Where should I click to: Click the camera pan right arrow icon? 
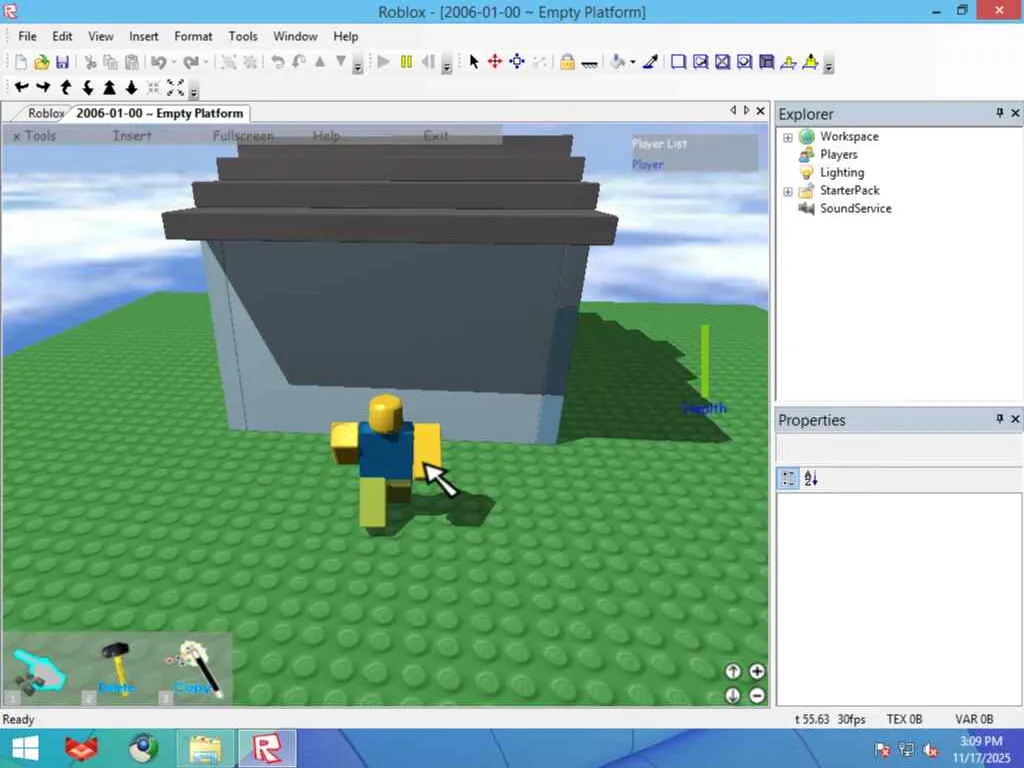[x=43, y=87]
